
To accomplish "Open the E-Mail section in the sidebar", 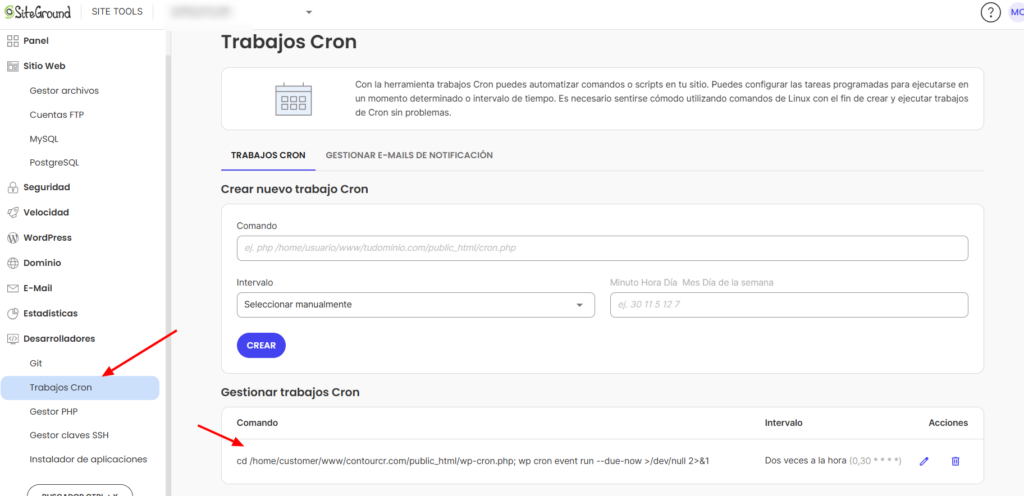I will pyautogui.click(x=37, y=288).
